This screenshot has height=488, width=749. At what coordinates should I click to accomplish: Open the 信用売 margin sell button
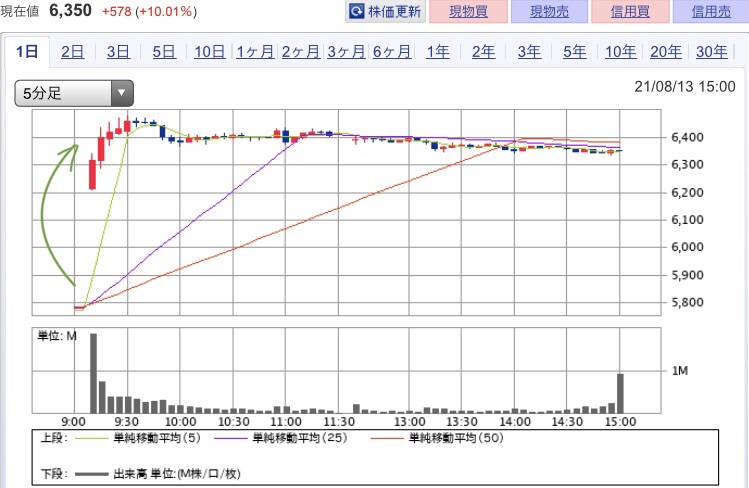(711, 11)
